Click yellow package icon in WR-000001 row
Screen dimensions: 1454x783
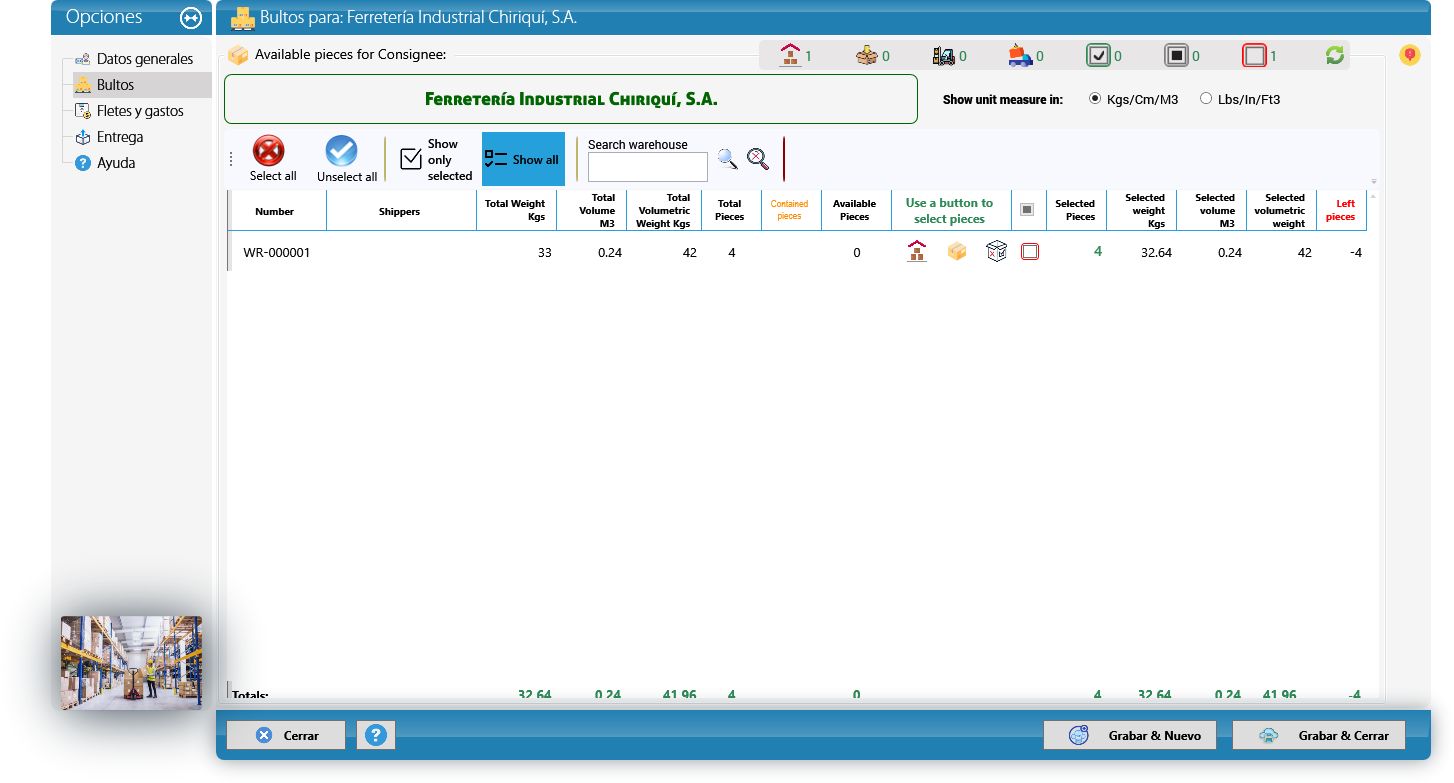tap(957, 252)
